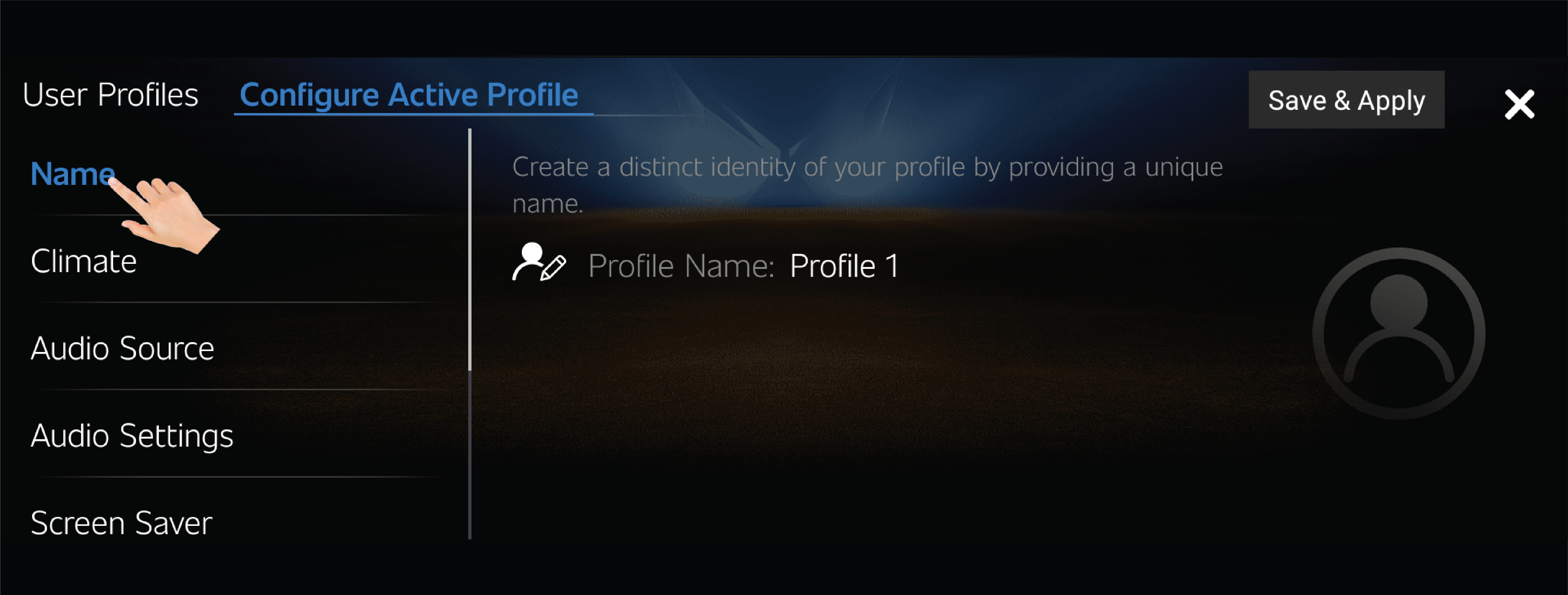
Task: Switch to the User Profiles tab
Action: 110,95
